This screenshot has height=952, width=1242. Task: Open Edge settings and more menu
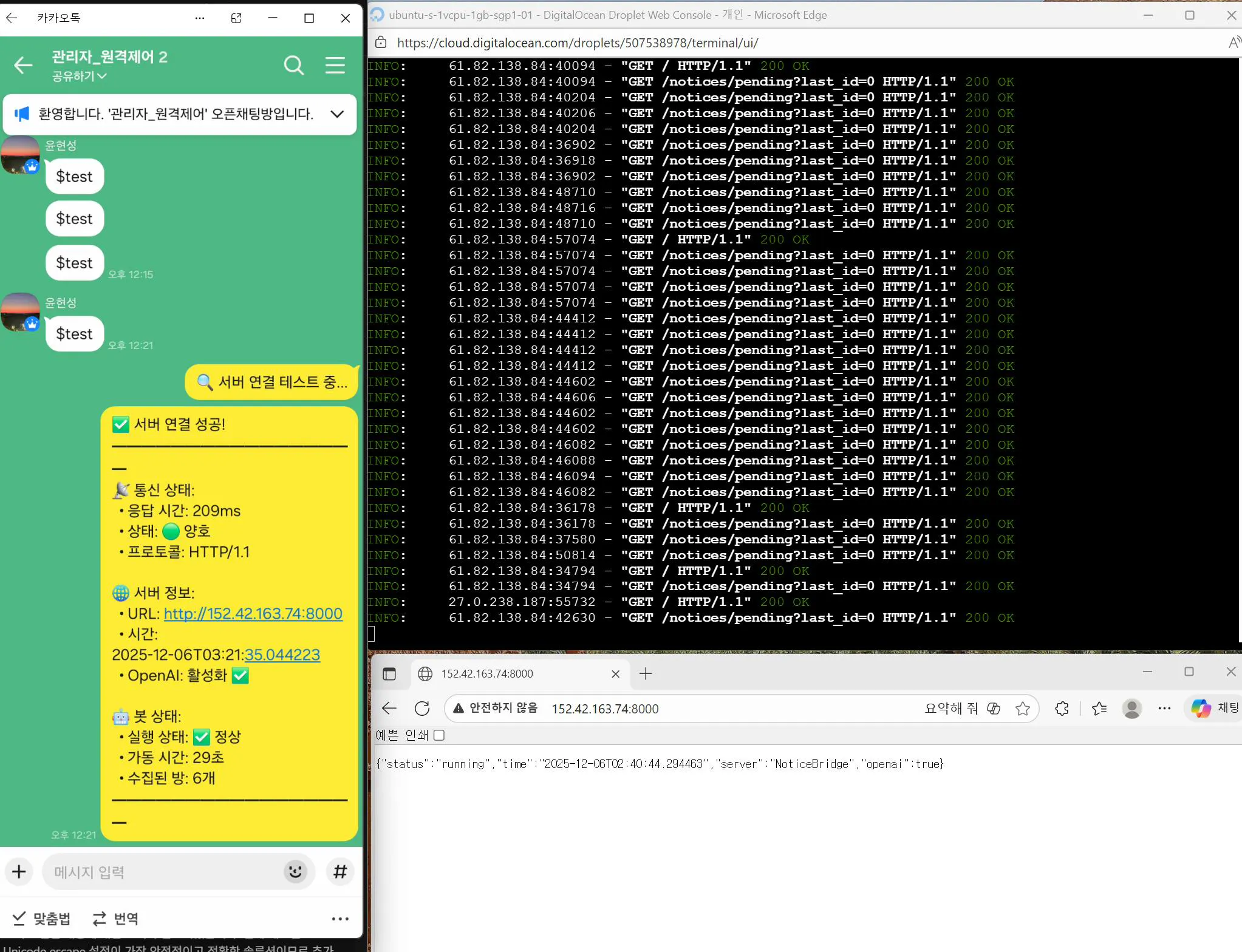[x=1164, y=709]
